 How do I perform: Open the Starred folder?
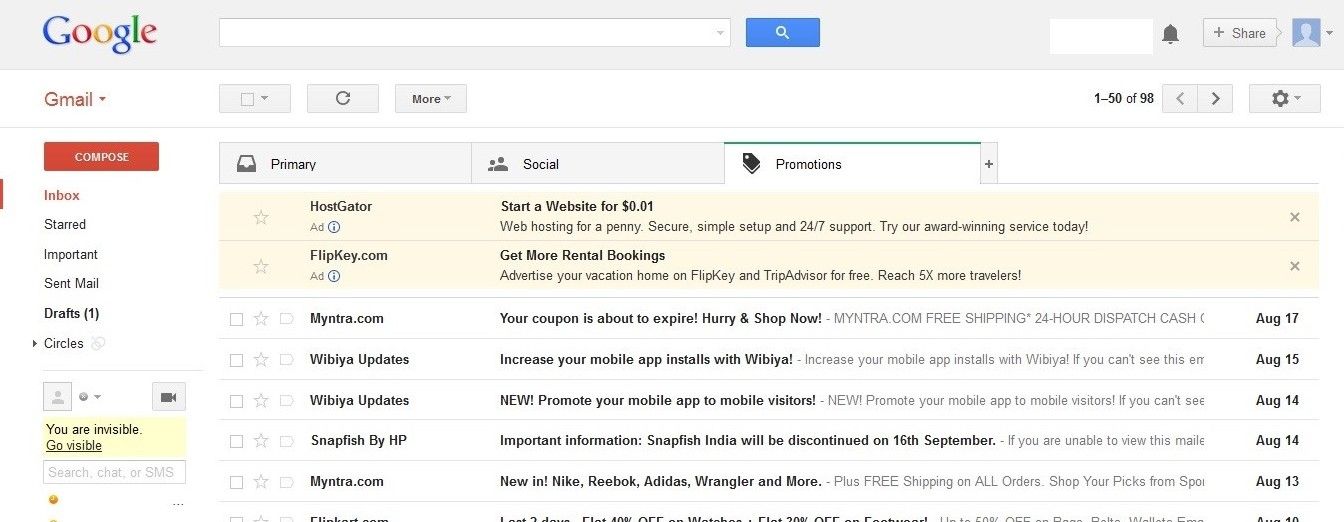pos(65,224)
